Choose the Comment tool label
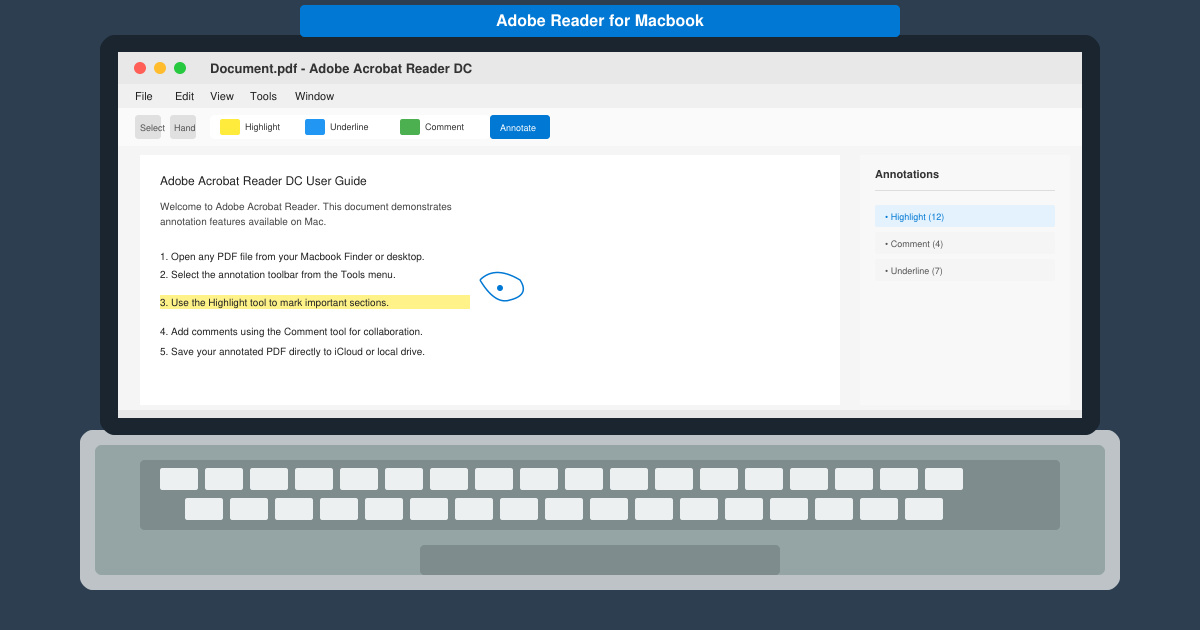The width and height of the screenshot is (1200, 630). [444, 127]
